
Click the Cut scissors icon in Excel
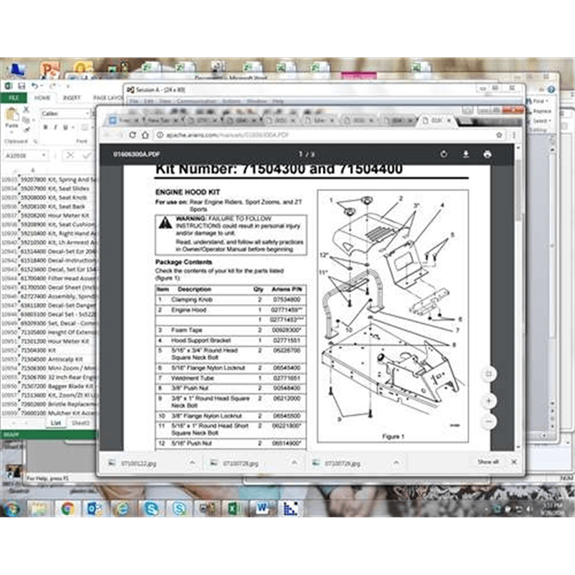point(26,110)
